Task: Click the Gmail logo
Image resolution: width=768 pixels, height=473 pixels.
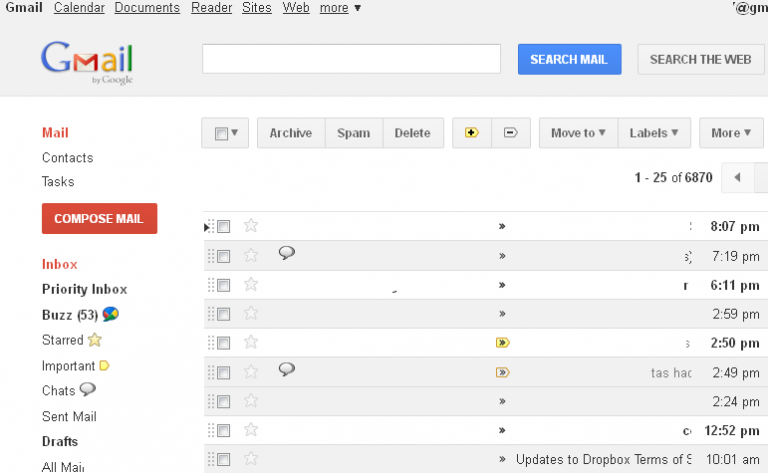Action: pos(87,62)
